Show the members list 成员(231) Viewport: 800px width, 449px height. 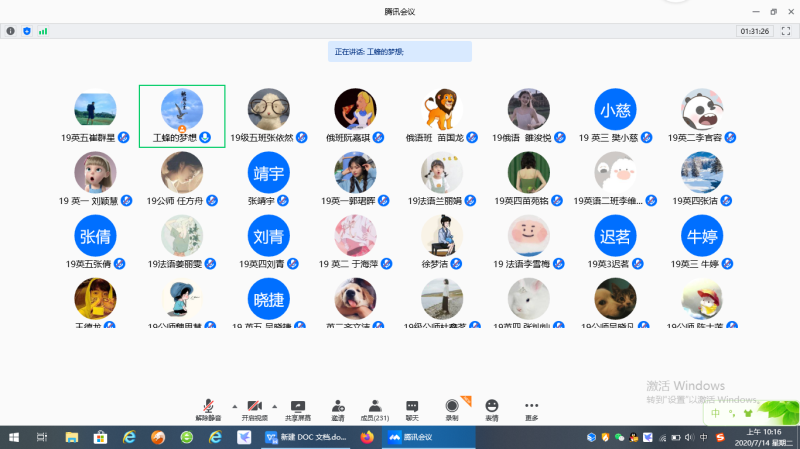pos(374,406)
